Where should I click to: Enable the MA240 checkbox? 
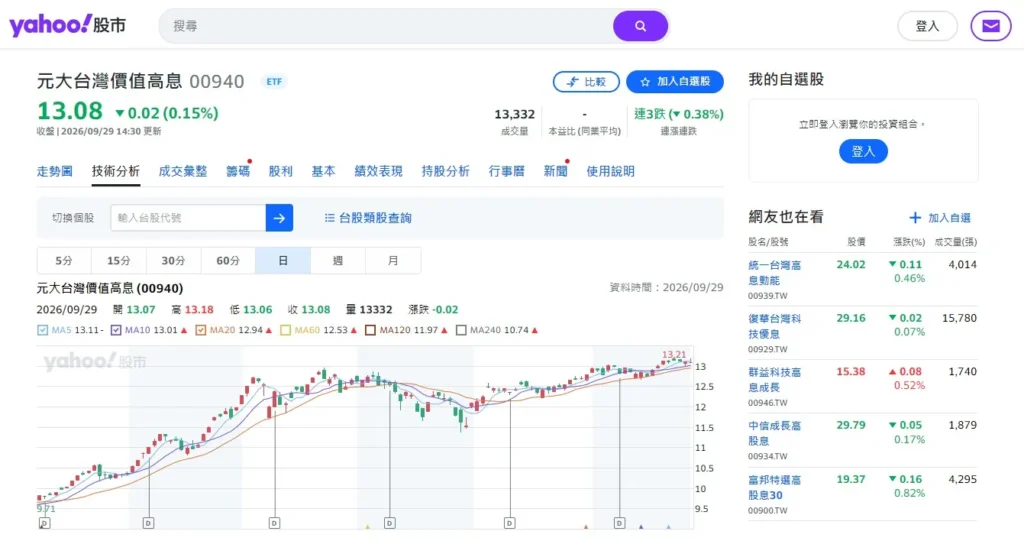(x=461, y=331)
